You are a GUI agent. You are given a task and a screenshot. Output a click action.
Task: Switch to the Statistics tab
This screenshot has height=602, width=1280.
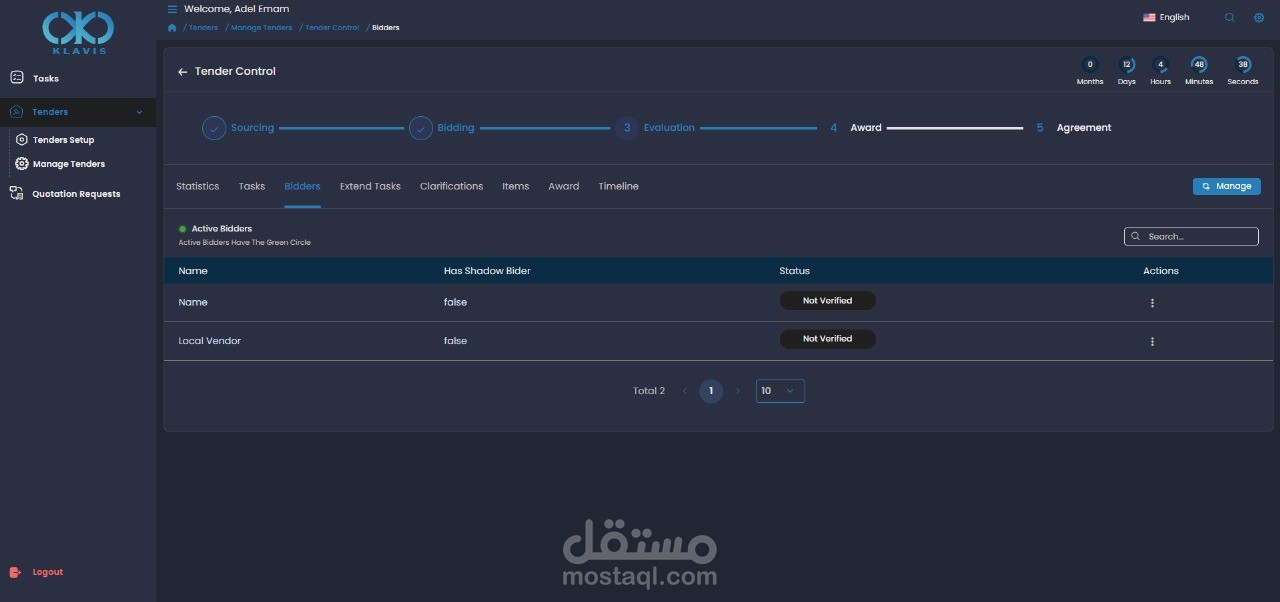(198, 186)
